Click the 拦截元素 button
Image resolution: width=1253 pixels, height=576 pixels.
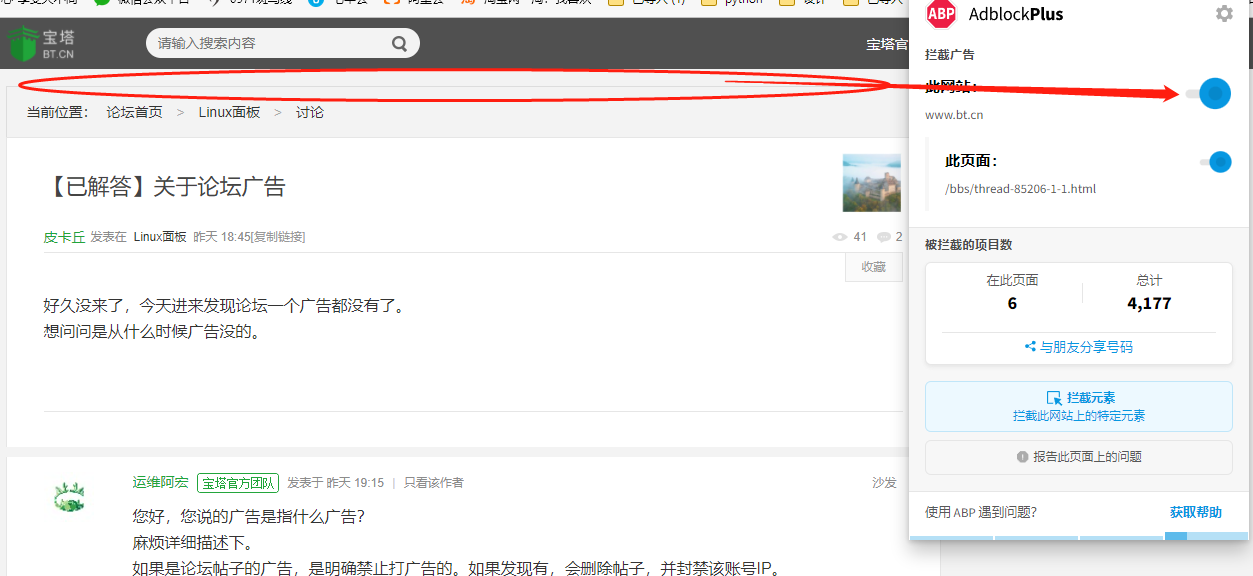[x=1079, y=406]
